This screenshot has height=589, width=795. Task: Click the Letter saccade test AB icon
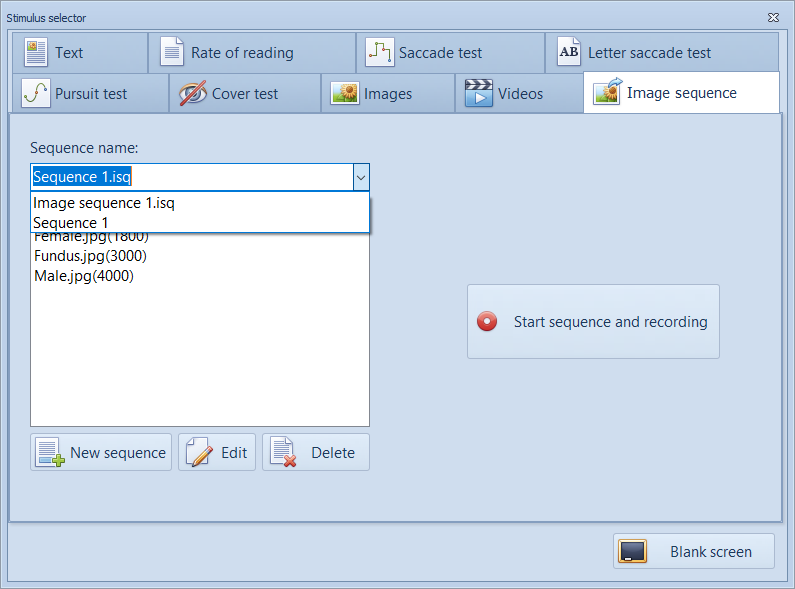(568, 52)
